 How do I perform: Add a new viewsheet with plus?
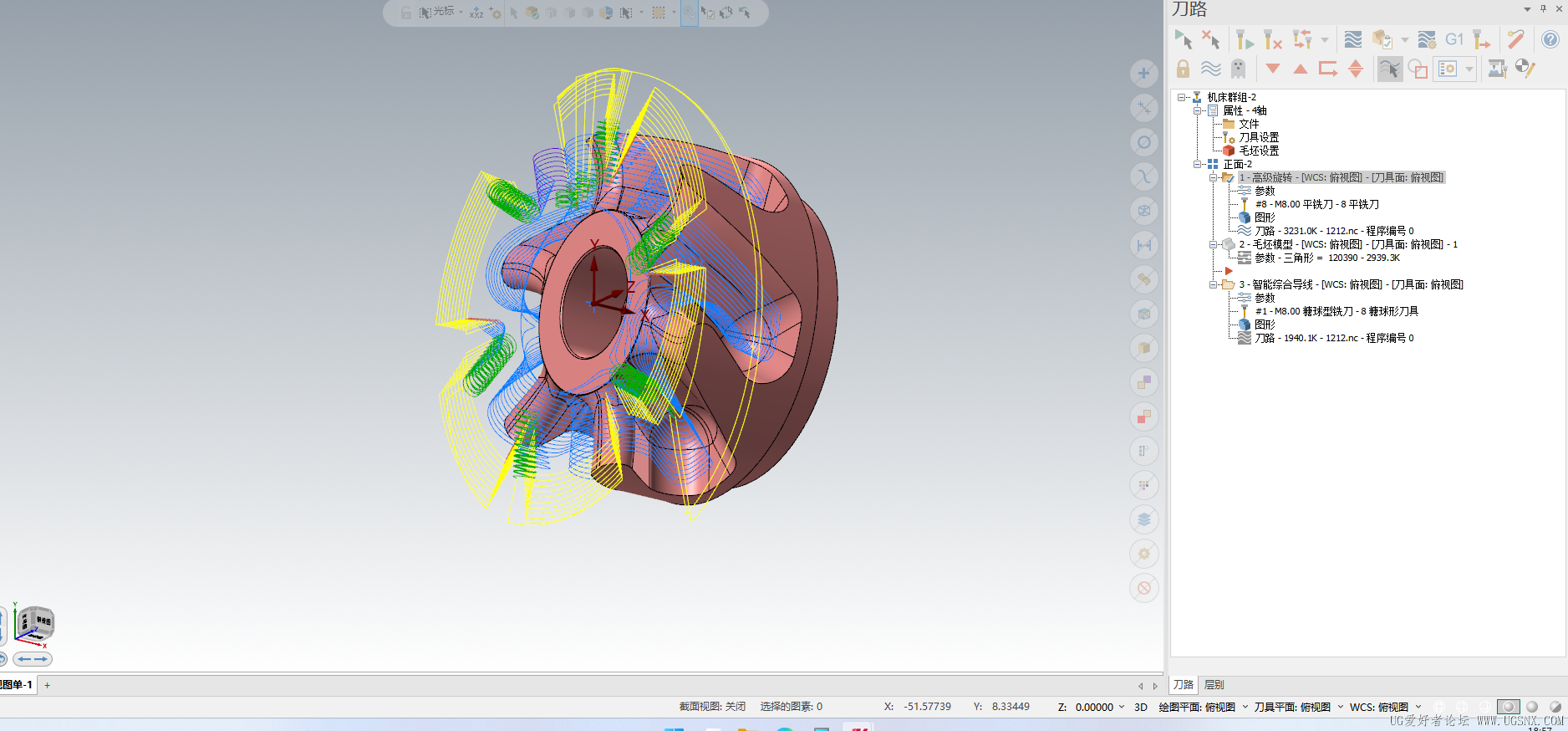(x=48, y=685)
